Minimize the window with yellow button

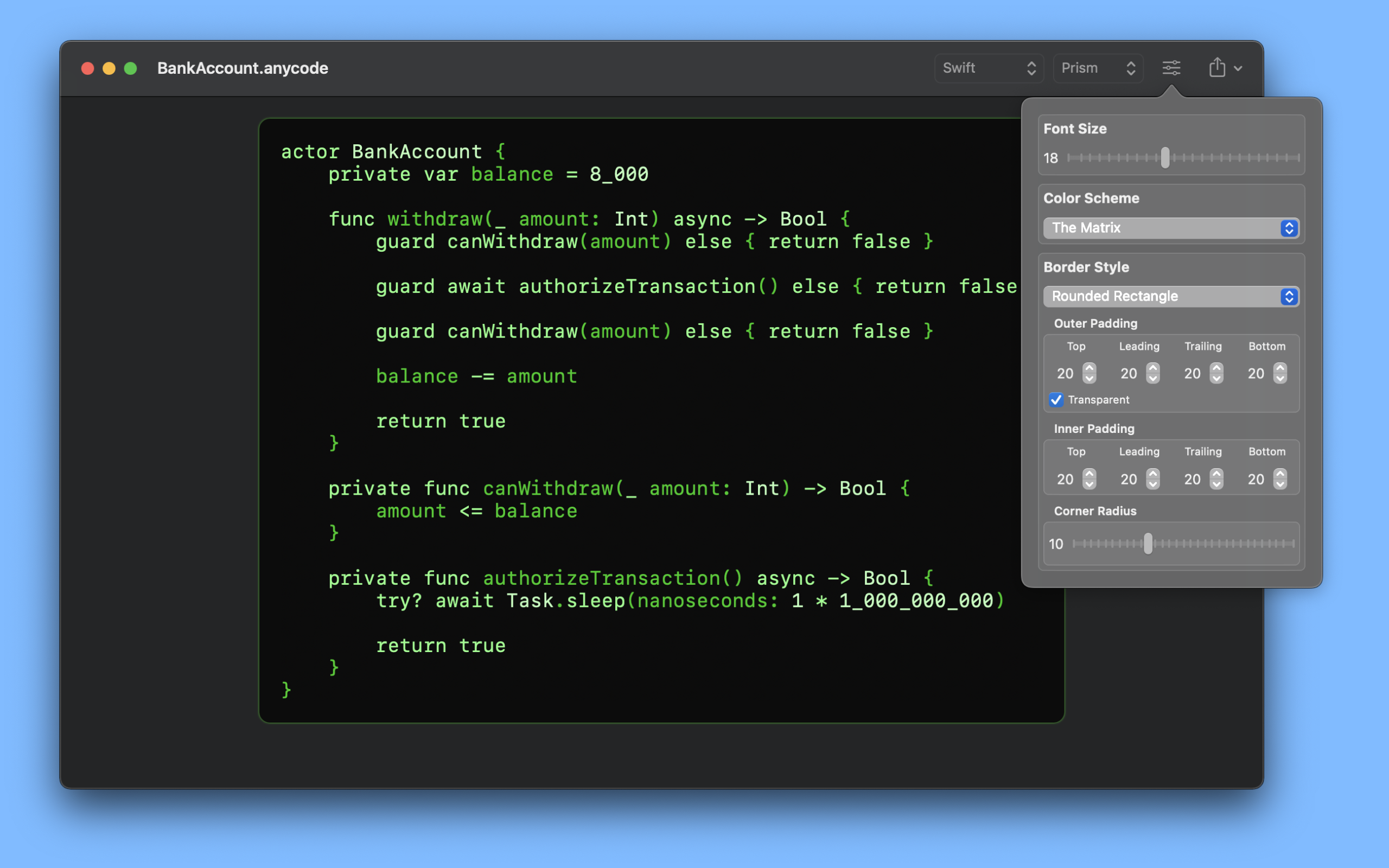pos(109,68)
